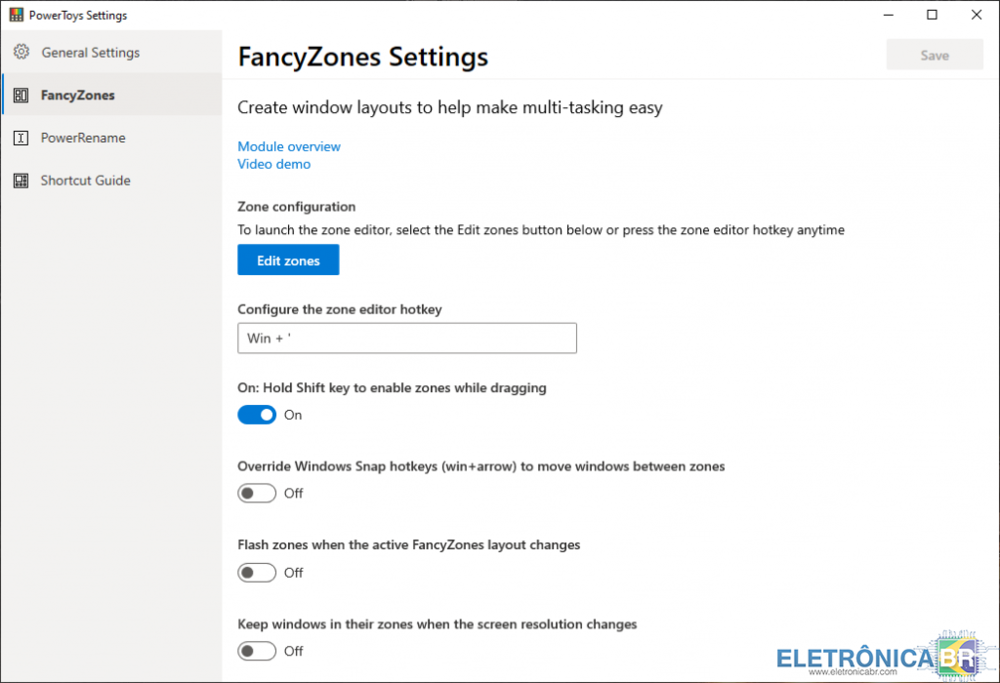The image size is (1000, 683).
Task: Open the General Settings page
Action: tap(90, 52)
